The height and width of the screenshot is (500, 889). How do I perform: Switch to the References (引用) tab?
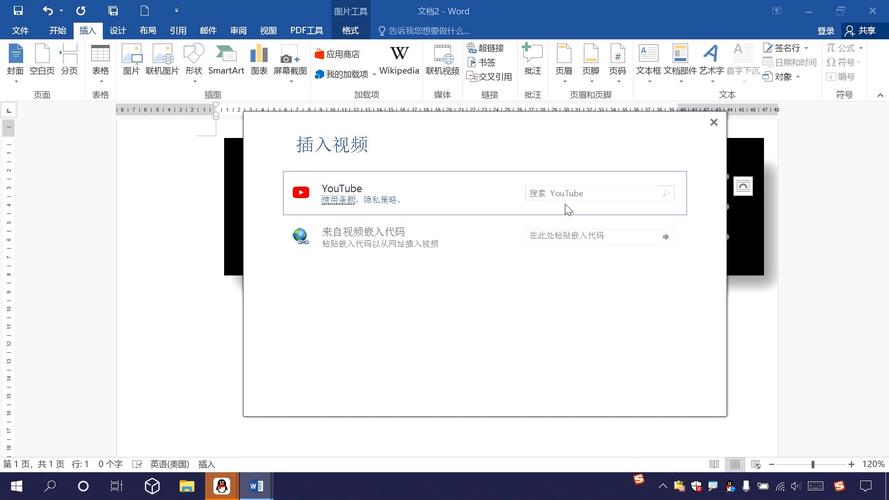point(177,31)
